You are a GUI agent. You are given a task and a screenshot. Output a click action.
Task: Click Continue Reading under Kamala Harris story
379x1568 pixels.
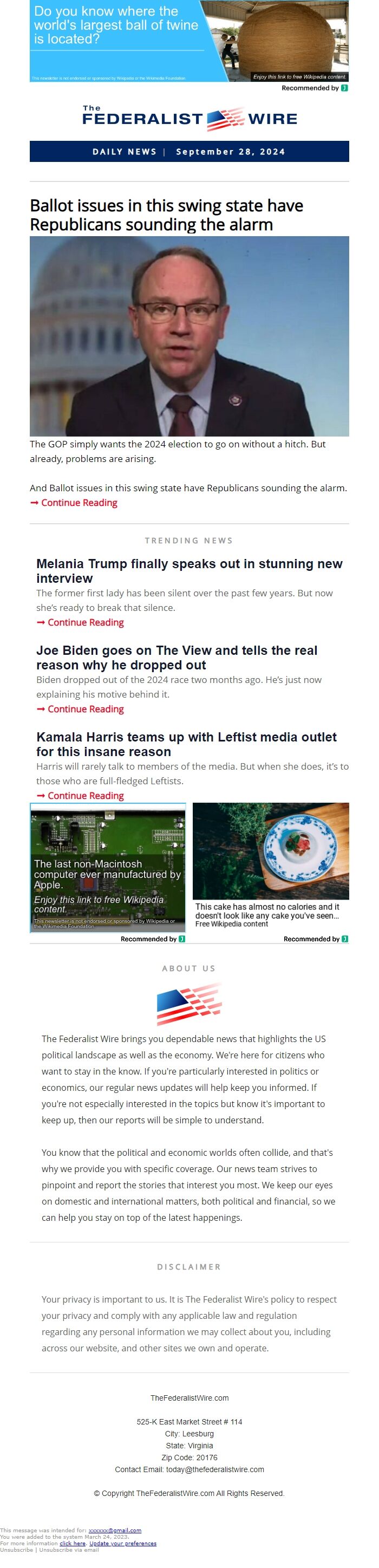(x=80, y=796)
